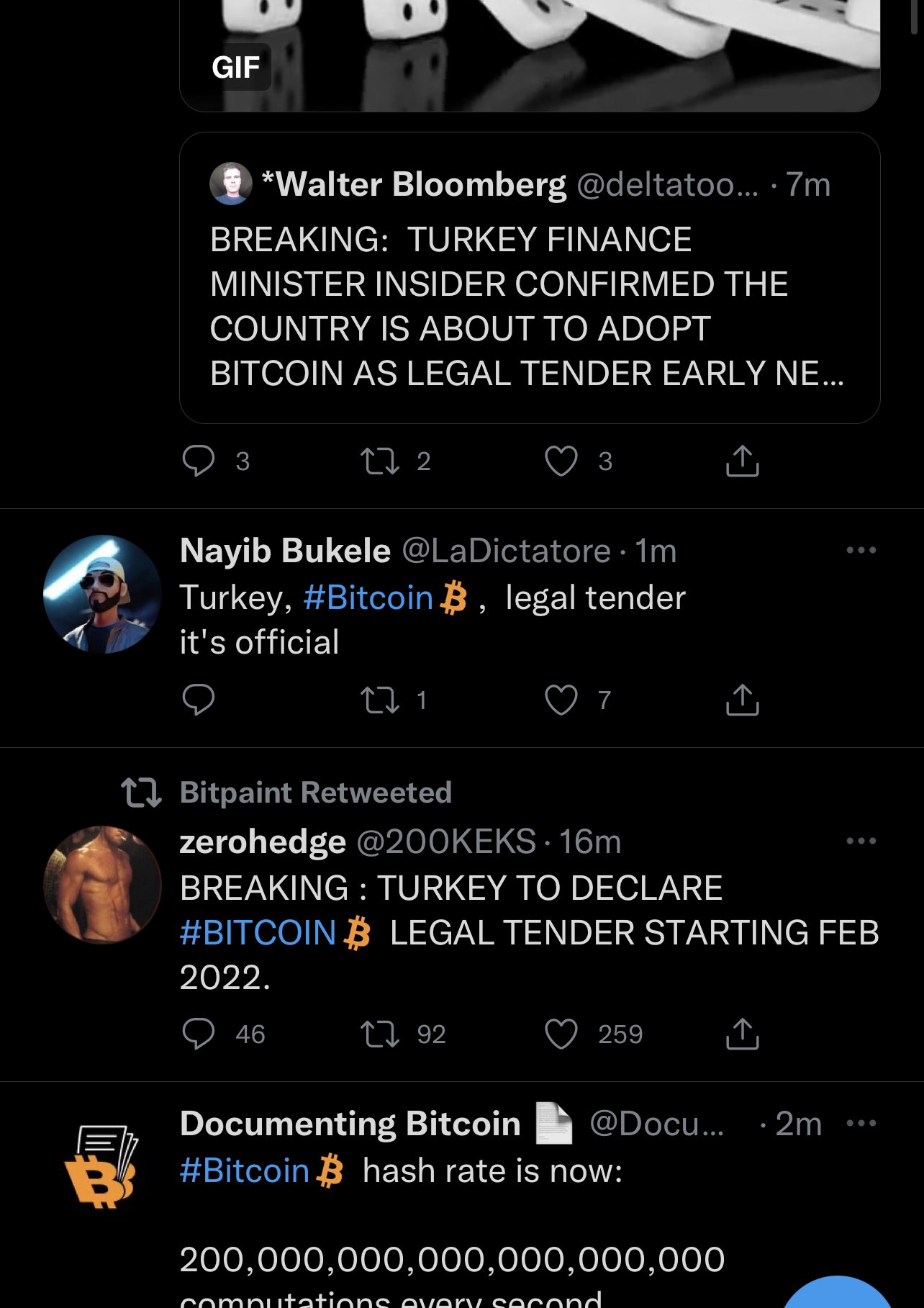The height and width of the screenshot is (1308, 924).
Task: Retweet the tweet quoting Walter Bloomberg
Action: coord(380,461)
